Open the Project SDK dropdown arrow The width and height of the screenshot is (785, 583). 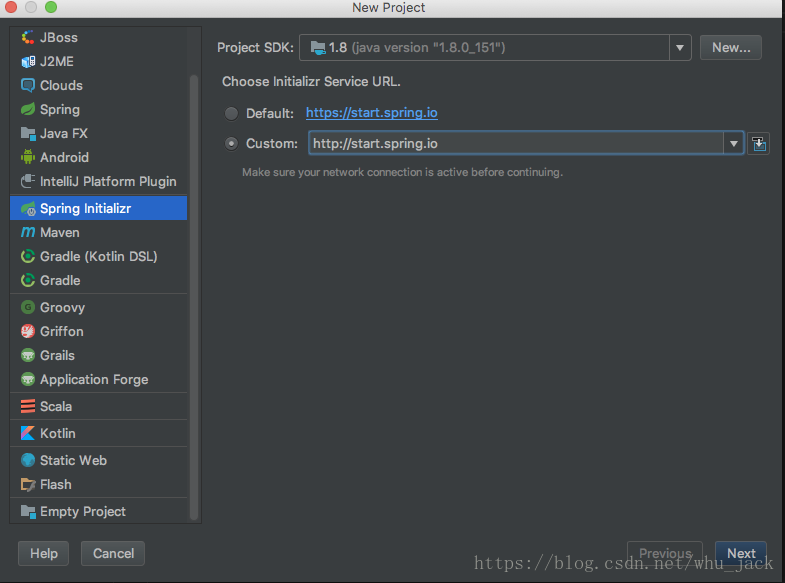point(680,48)
